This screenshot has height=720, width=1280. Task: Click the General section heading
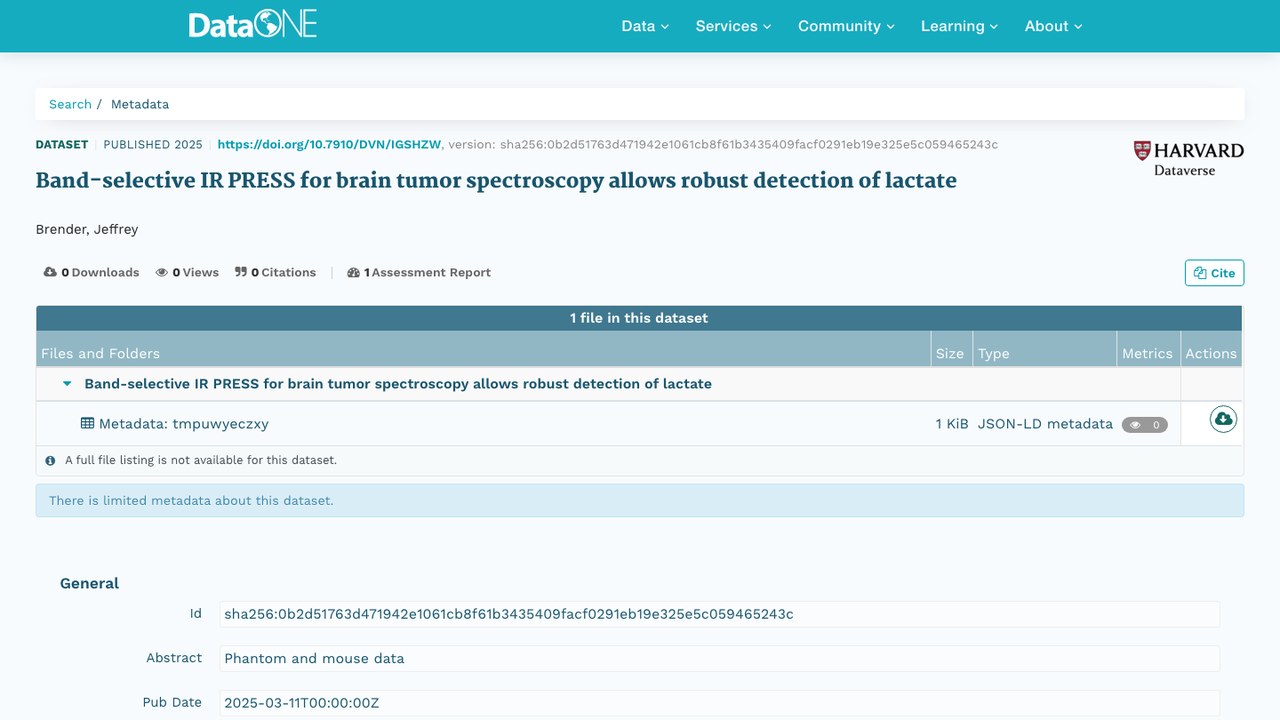coord(89,583)
